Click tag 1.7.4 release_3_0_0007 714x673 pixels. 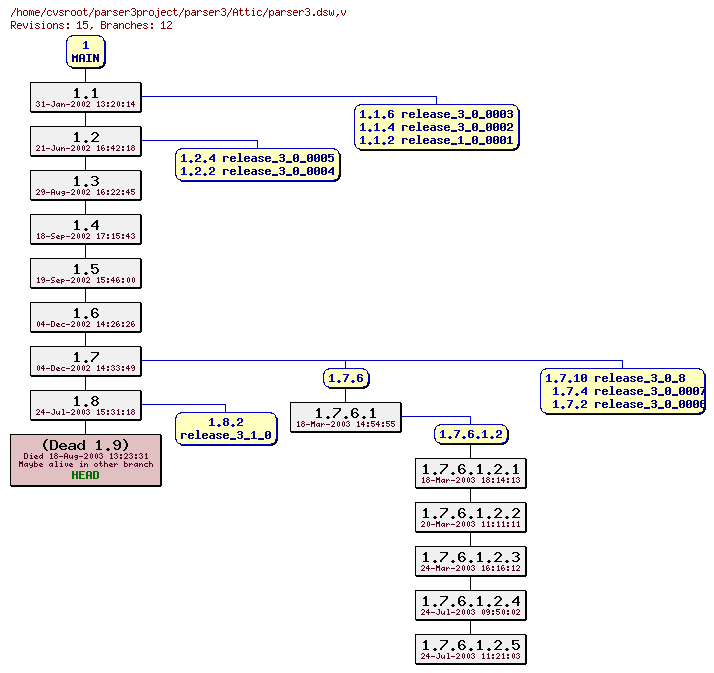click(x=628, y=391)
